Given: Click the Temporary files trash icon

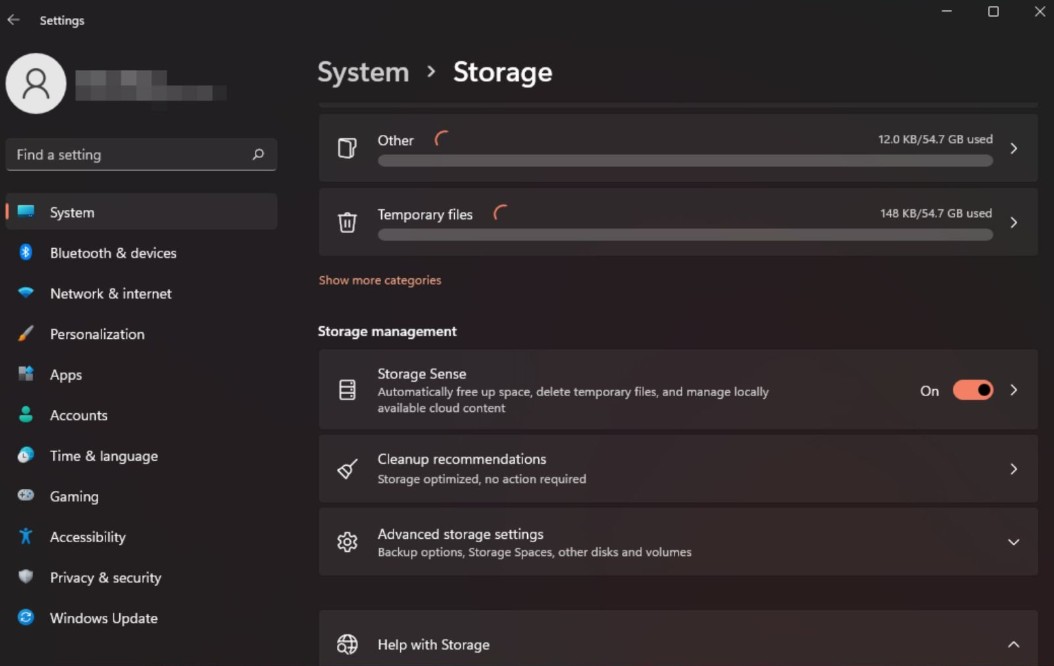Looking at the screenshot, I should (347, 222).
